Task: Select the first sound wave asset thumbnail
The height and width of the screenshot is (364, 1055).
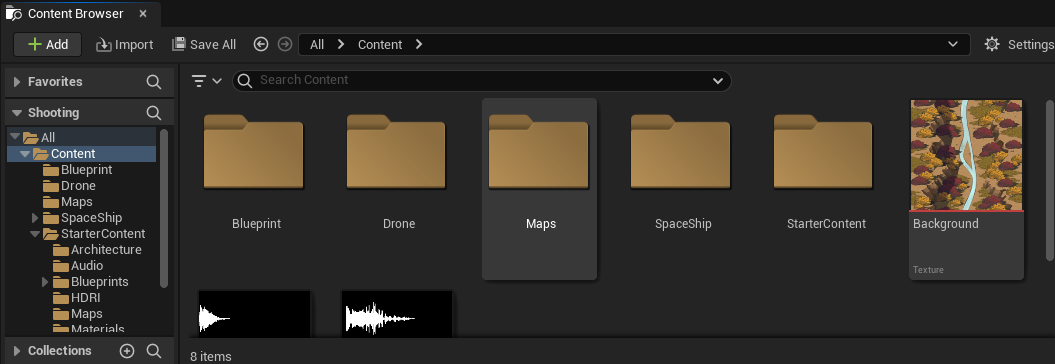Action: tap(254, 315)
